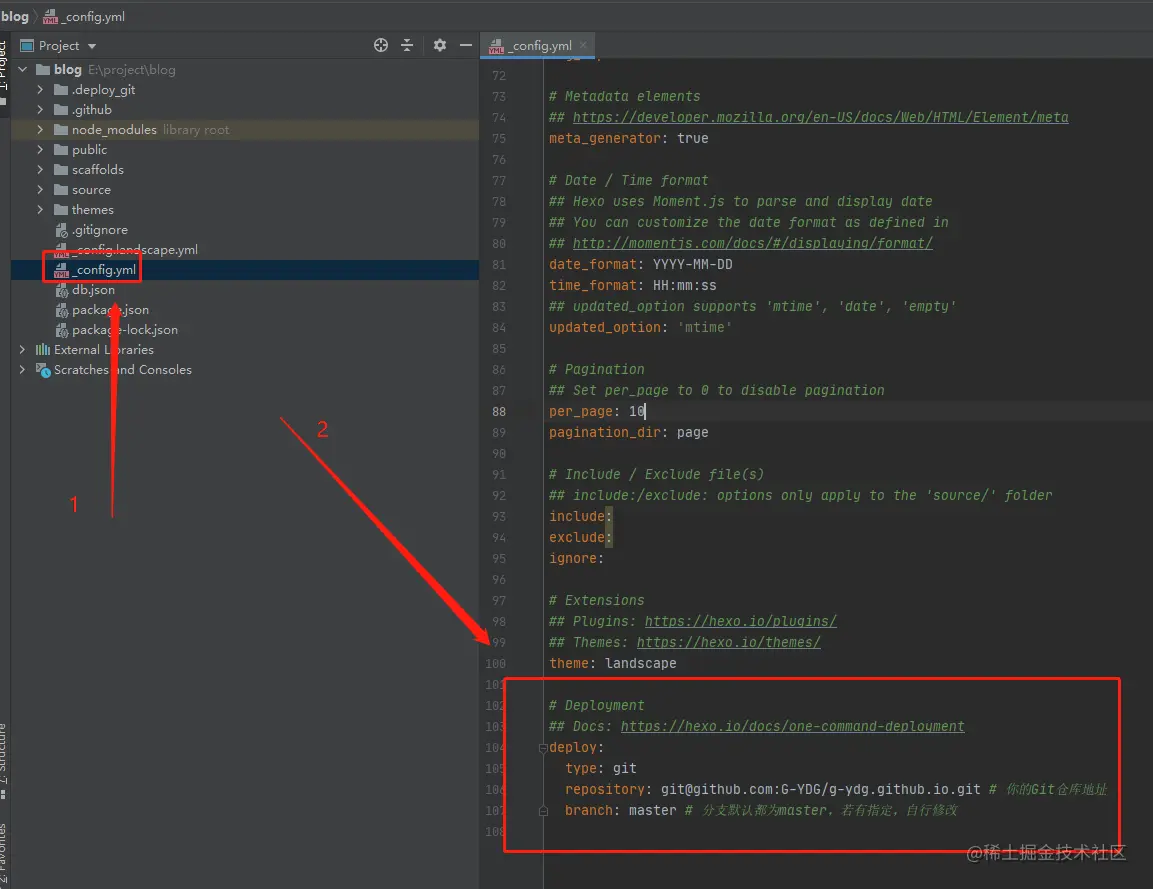
Task: Click the per_page value 10
Action: [637, 411]
